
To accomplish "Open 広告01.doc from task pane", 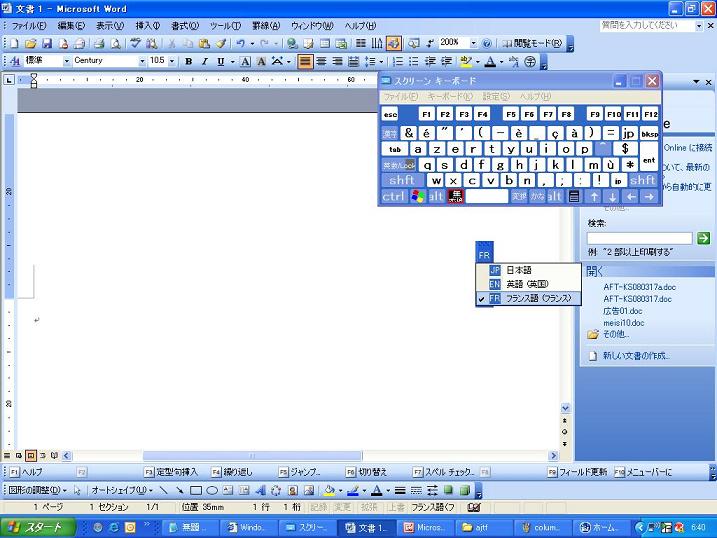I will 622,311.
